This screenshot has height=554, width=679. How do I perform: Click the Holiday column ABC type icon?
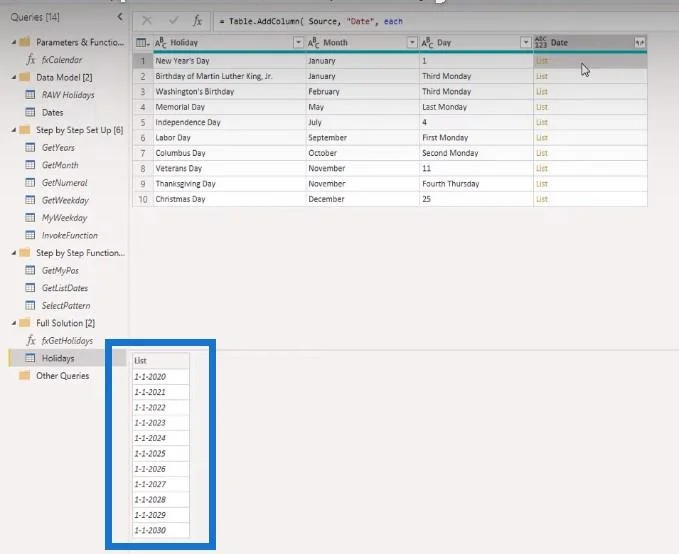tap(161, 42)
